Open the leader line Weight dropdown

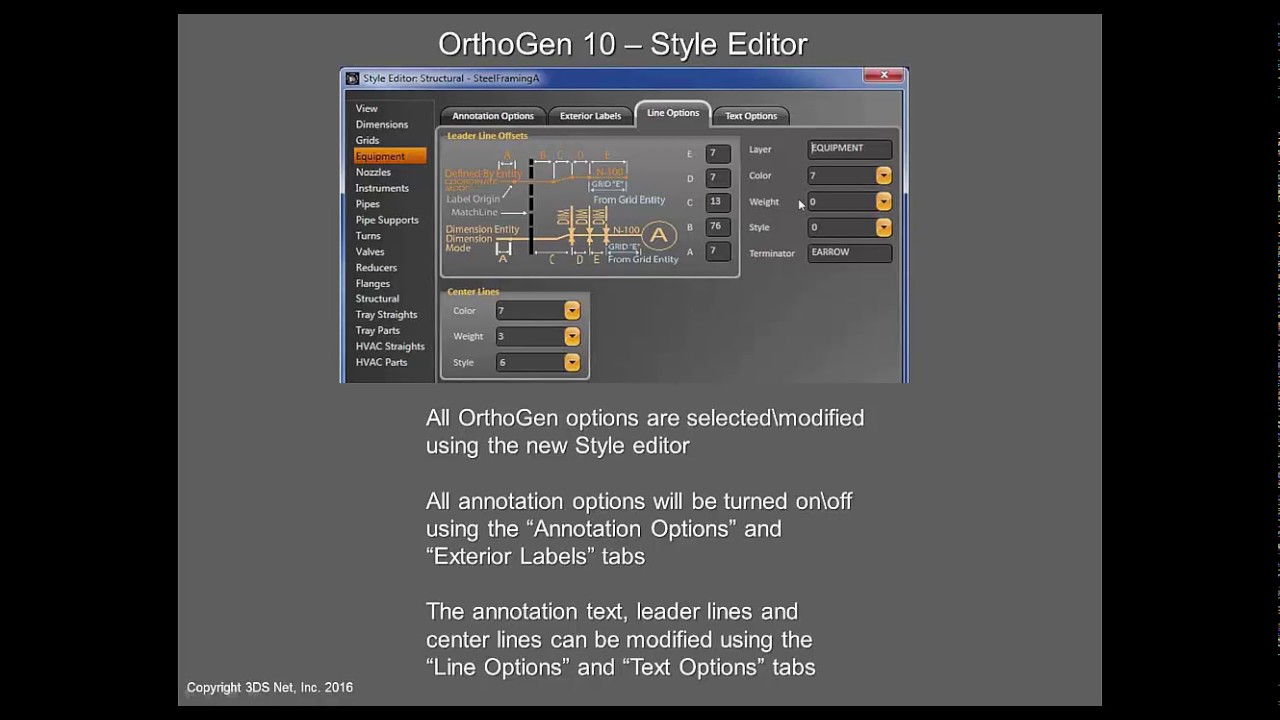coord(884,202)
